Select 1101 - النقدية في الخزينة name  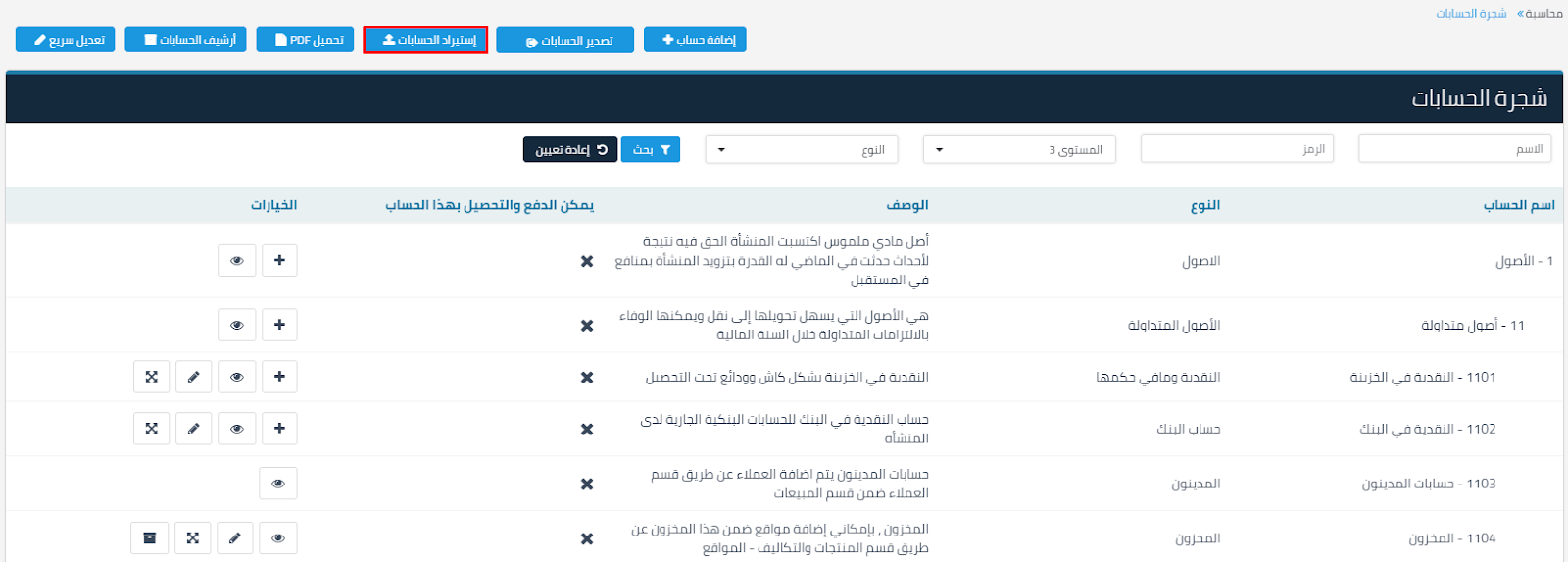(1423, 377)
